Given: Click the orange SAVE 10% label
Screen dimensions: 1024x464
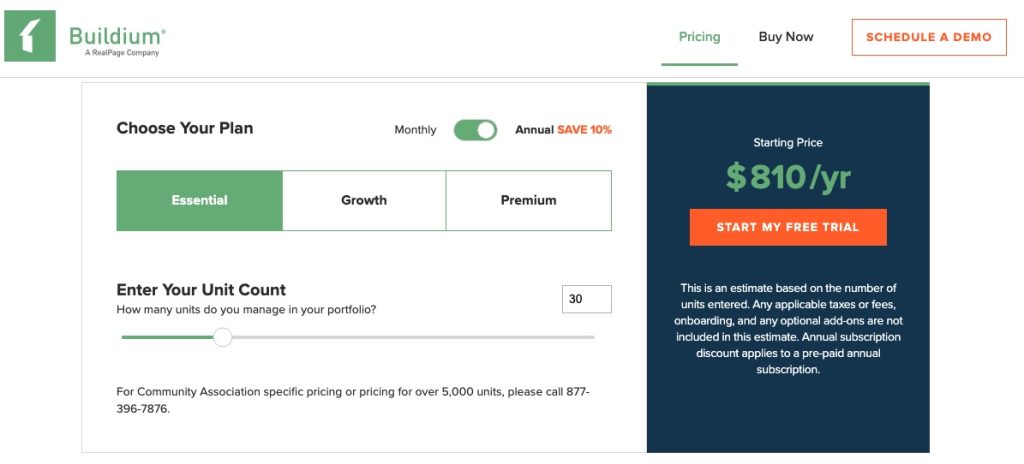Looking at the screenshot, I should [584, 130].
